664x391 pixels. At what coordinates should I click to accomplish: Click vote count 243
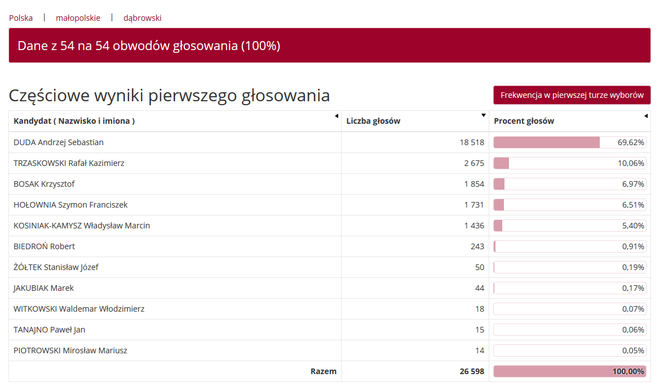(x=477, y=246)
